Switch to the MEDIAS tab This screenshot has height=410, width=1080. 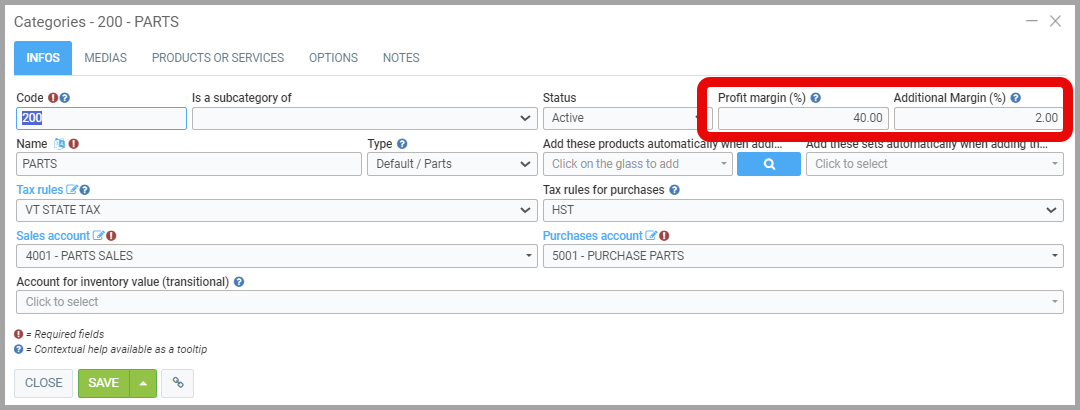(x=105, y=58)
